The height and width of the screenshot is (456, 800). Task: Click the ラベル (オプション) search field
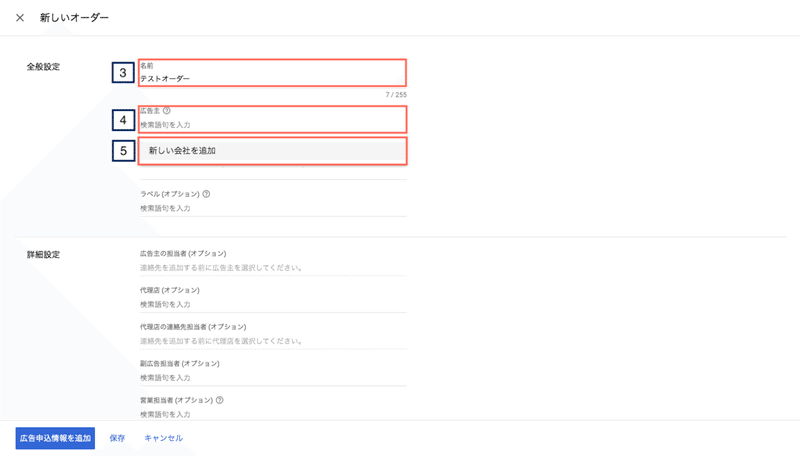[273, 208]
